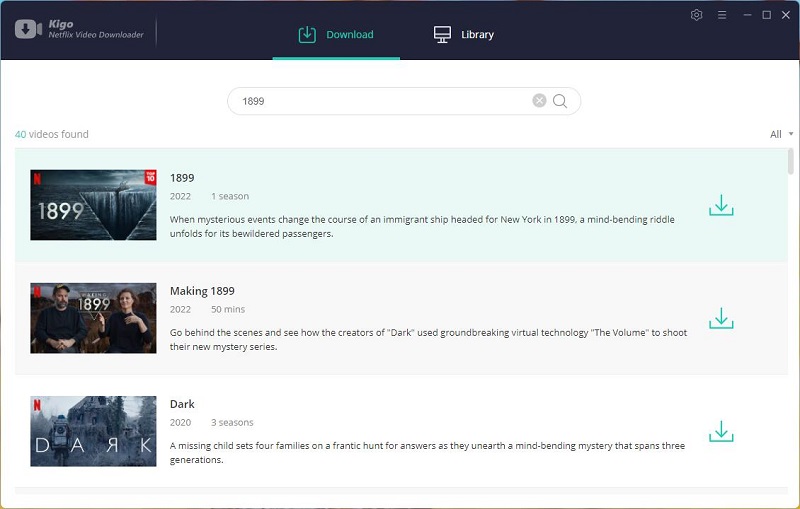Click the '1 season' label for 1899
Image resolution: width=800 pixels, height=509 pixels.
pos(230,196)
